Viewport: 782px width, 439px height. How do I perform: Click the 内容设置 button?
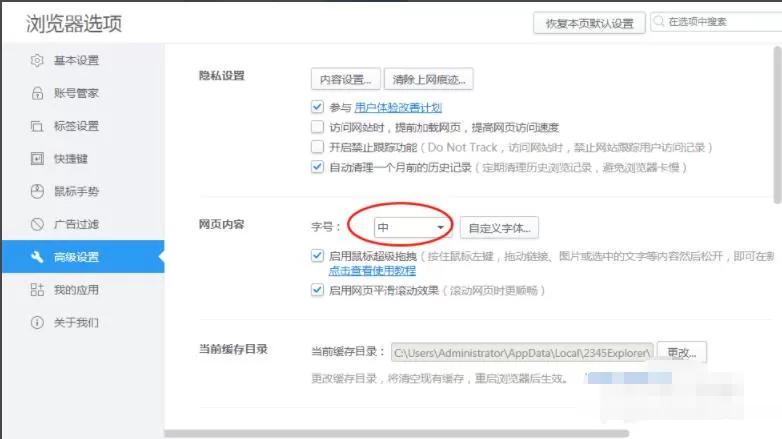(x=346, y=79)
